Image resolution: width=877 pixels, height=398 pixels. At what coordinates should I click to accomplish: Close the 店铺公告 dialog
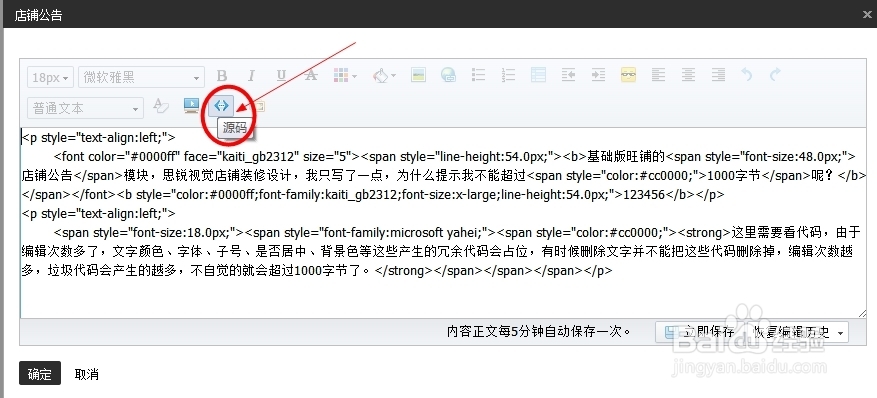867,15
